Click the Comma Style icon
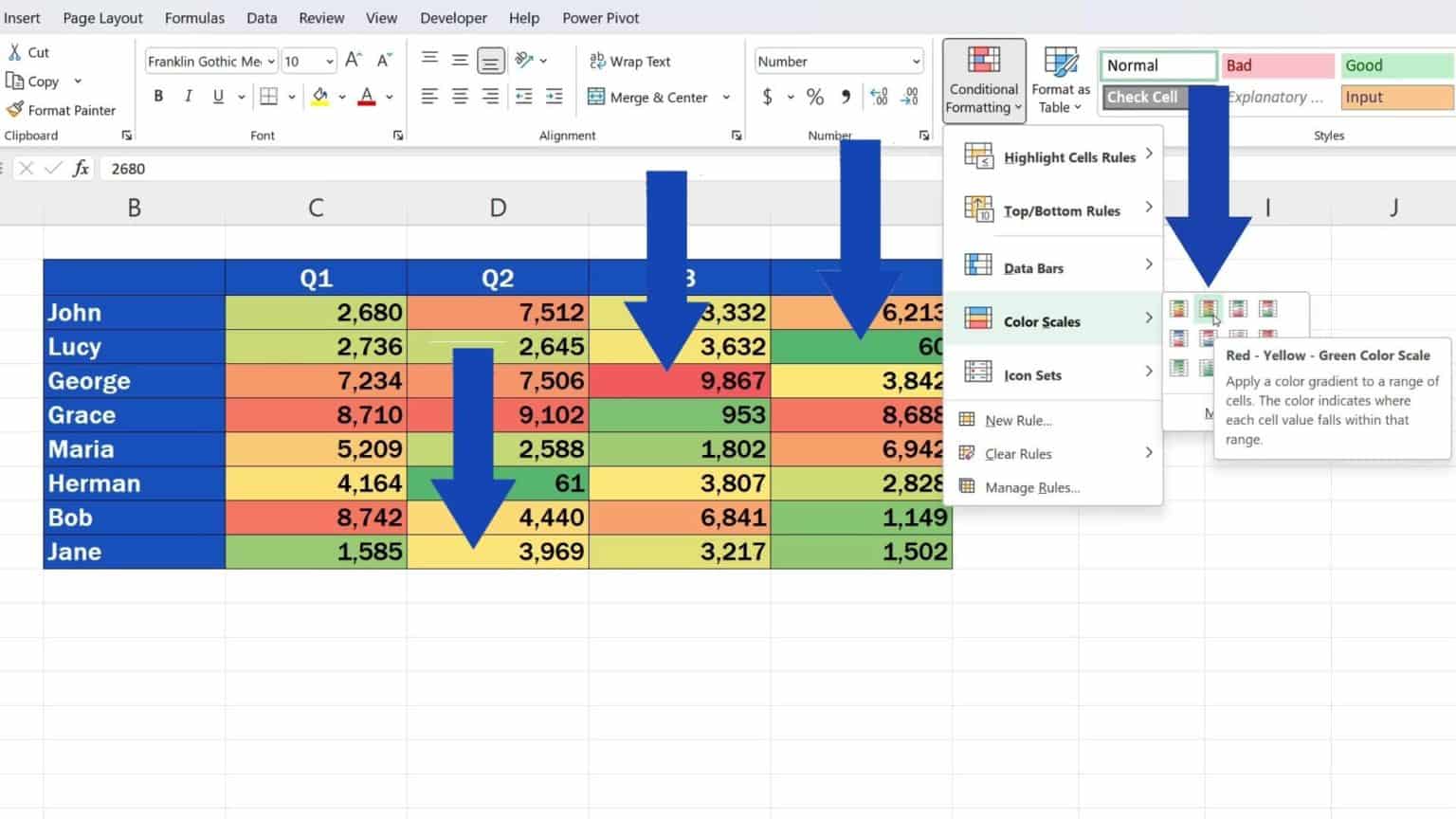The image size is (1456, 819). (846, 96)
